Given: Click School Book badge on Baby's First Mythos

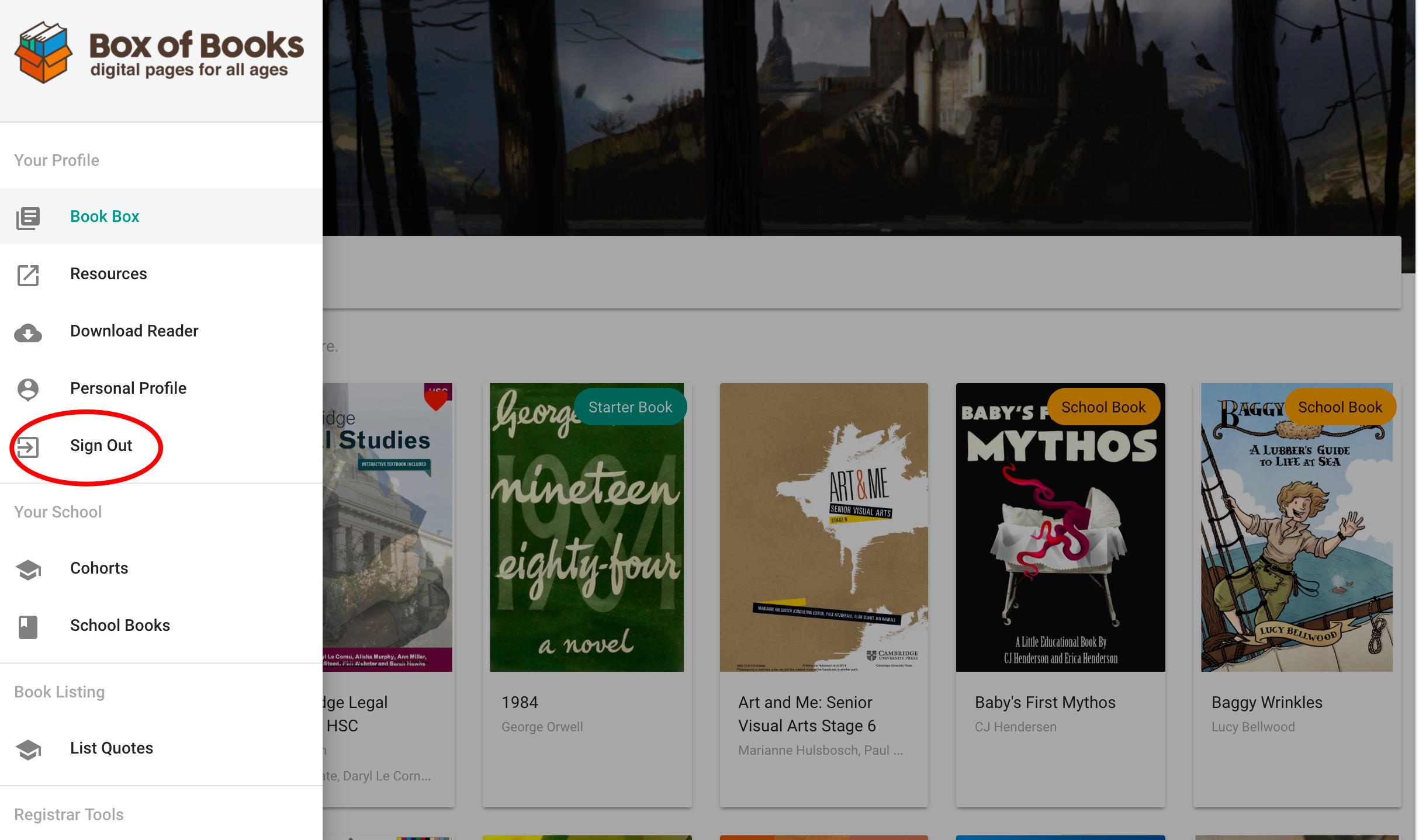Looking at the screenshot, I should (1103, 407).
